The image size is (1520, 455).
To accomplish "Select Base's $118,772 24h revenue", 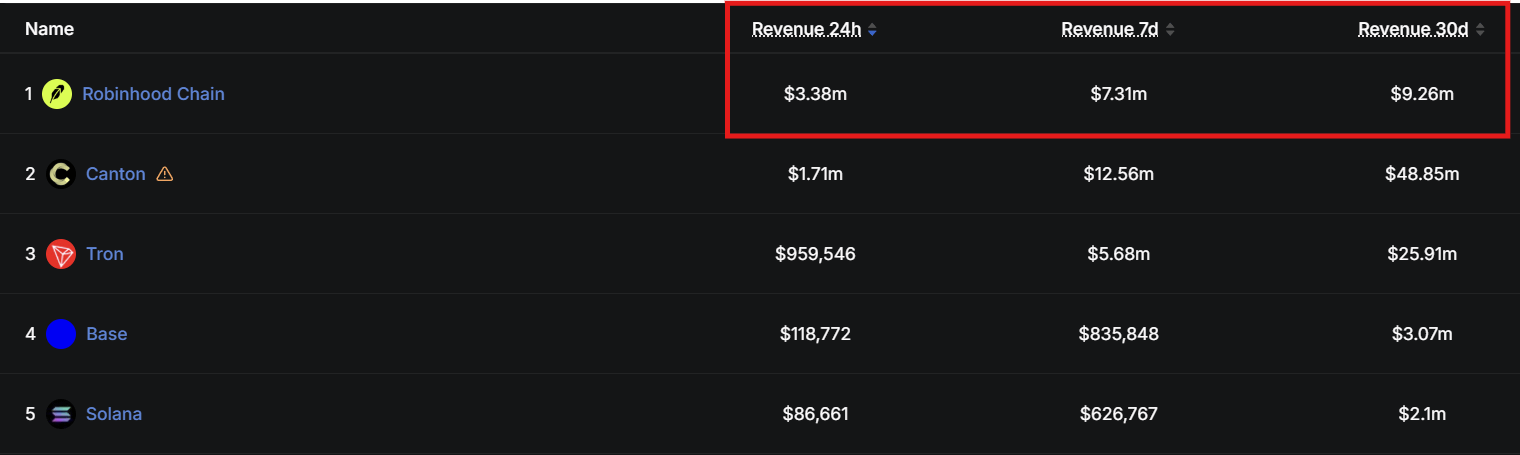I will [x=815, y=334].
